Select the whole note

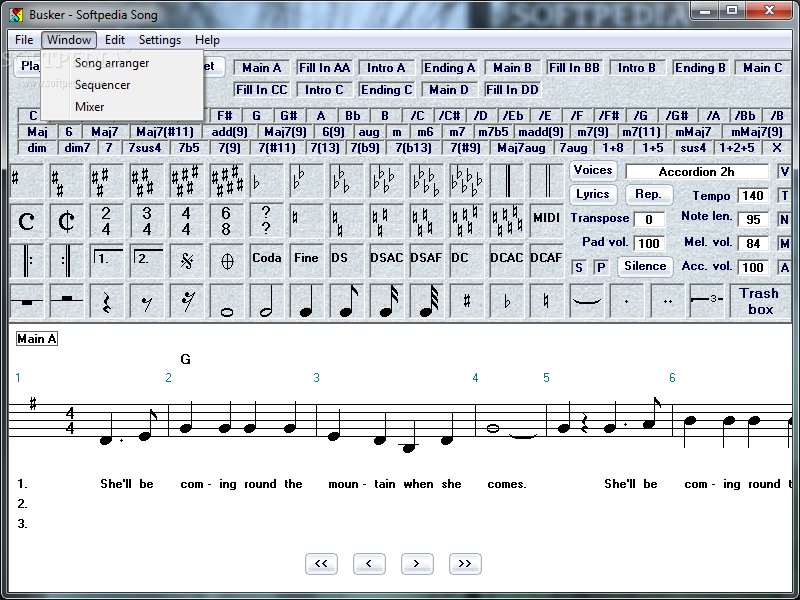pyautogui.click(x=226, y=301)
